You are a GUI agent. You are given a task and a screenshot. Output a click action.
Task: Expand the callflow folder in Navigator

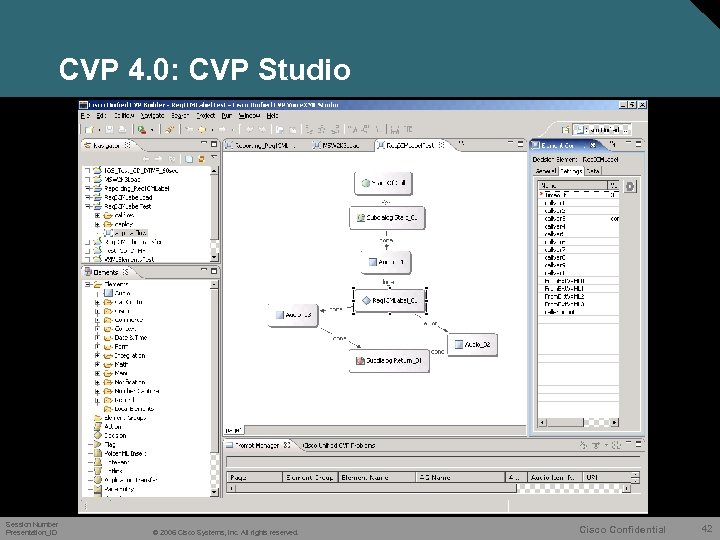point(97,215)
